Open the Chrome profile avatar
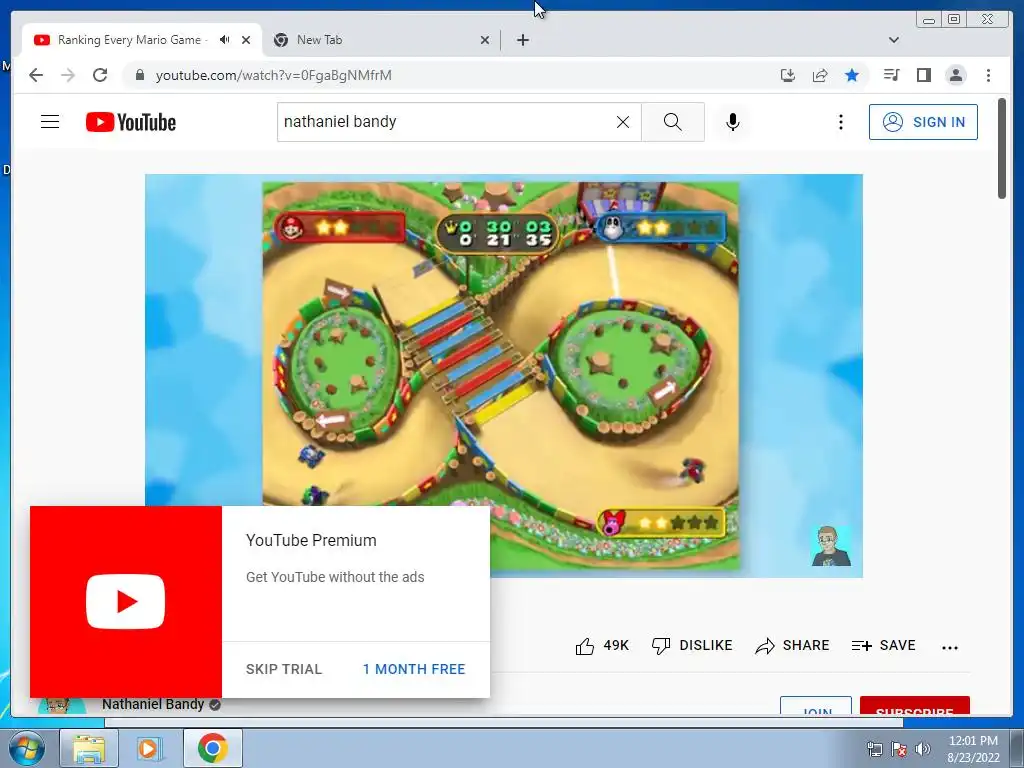 click(x=956, y=75)
